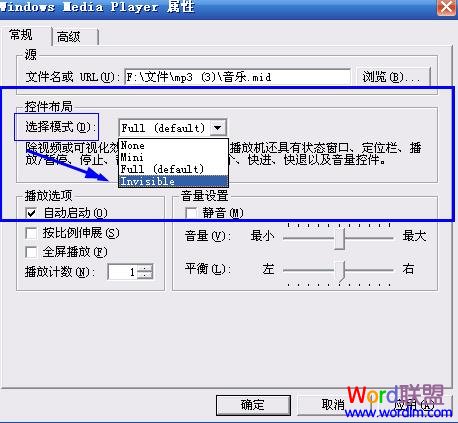
Task: Increase the 播放计数 with up arrow
Action: click(145, 268)
